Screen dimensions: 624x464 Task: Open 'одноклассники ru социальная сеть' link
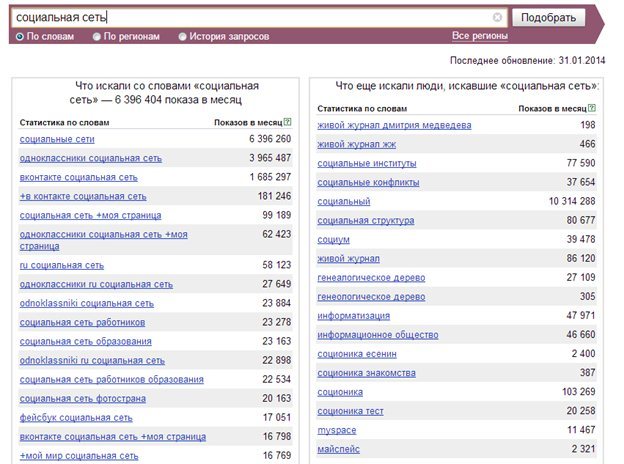point(96,285)
